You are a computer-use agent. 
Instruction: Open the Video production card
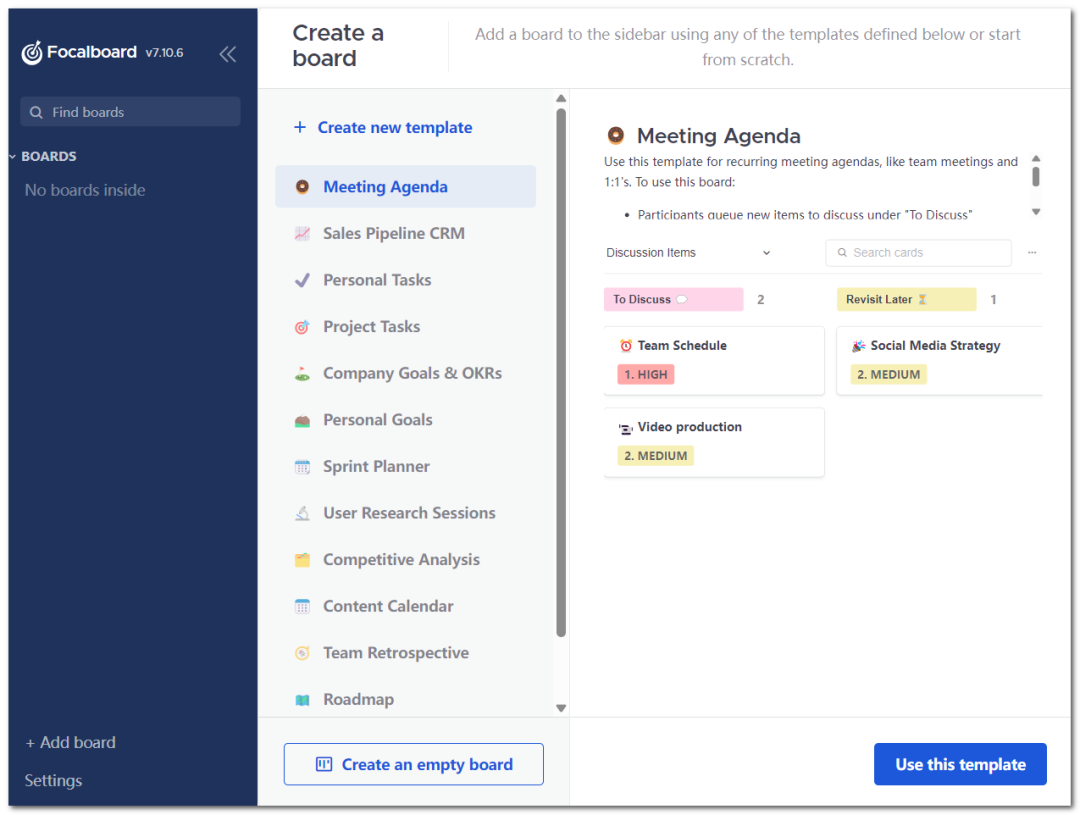(x=714, y=442)
